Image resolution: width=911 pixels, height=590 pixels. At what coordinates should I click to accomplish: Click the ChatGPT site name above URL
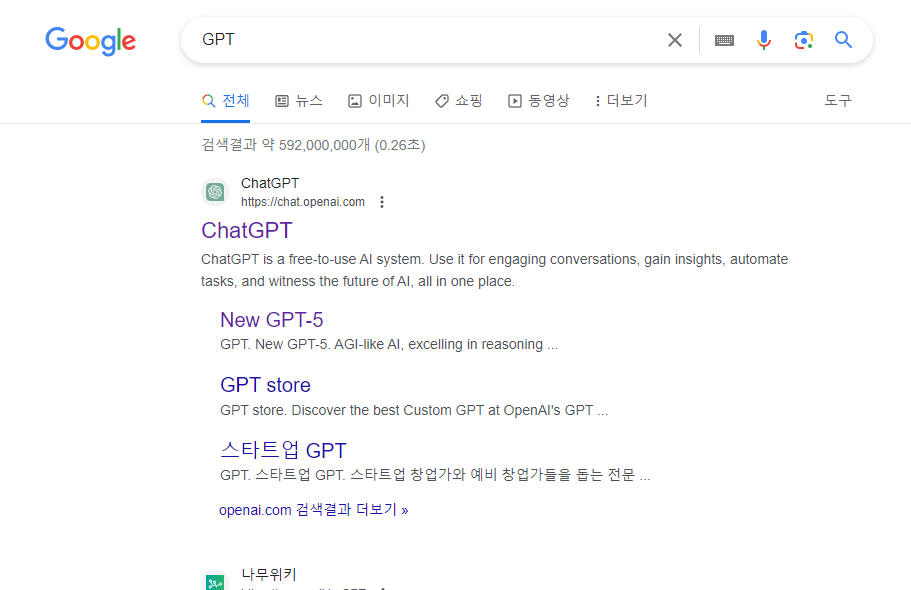(x=270, y=183)
